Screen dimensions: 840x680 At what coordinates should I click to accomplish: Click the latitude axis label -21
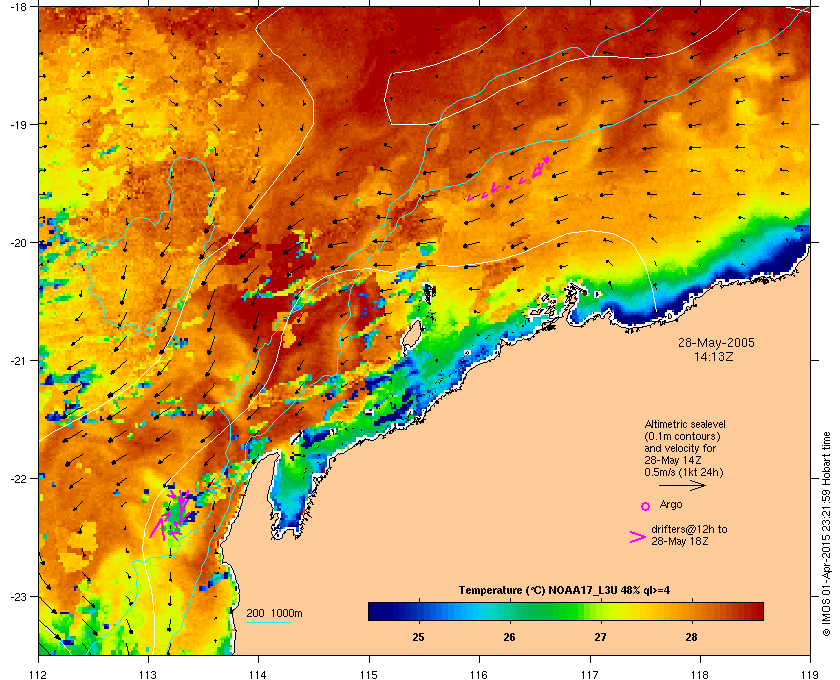[x=18, y=360]
